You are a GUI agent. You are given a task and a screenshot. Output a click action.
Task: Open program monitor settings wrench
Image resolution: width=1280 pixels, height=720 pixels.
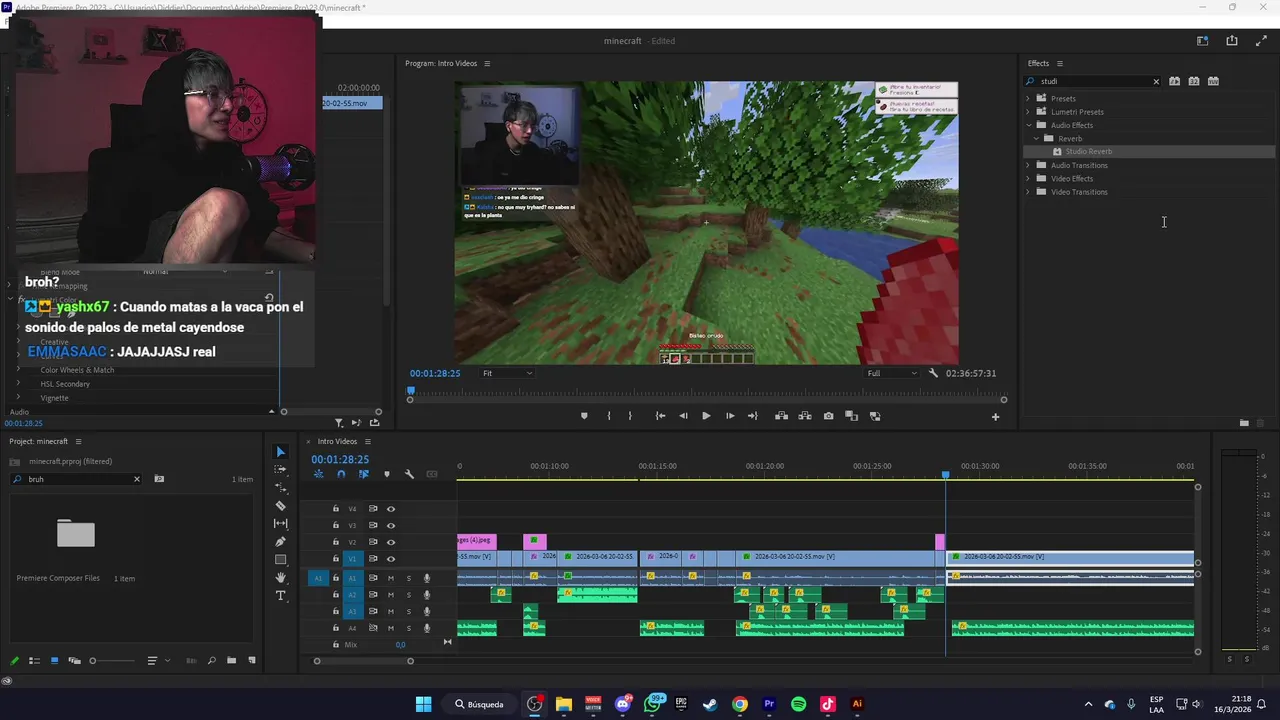tap(933, 373)
